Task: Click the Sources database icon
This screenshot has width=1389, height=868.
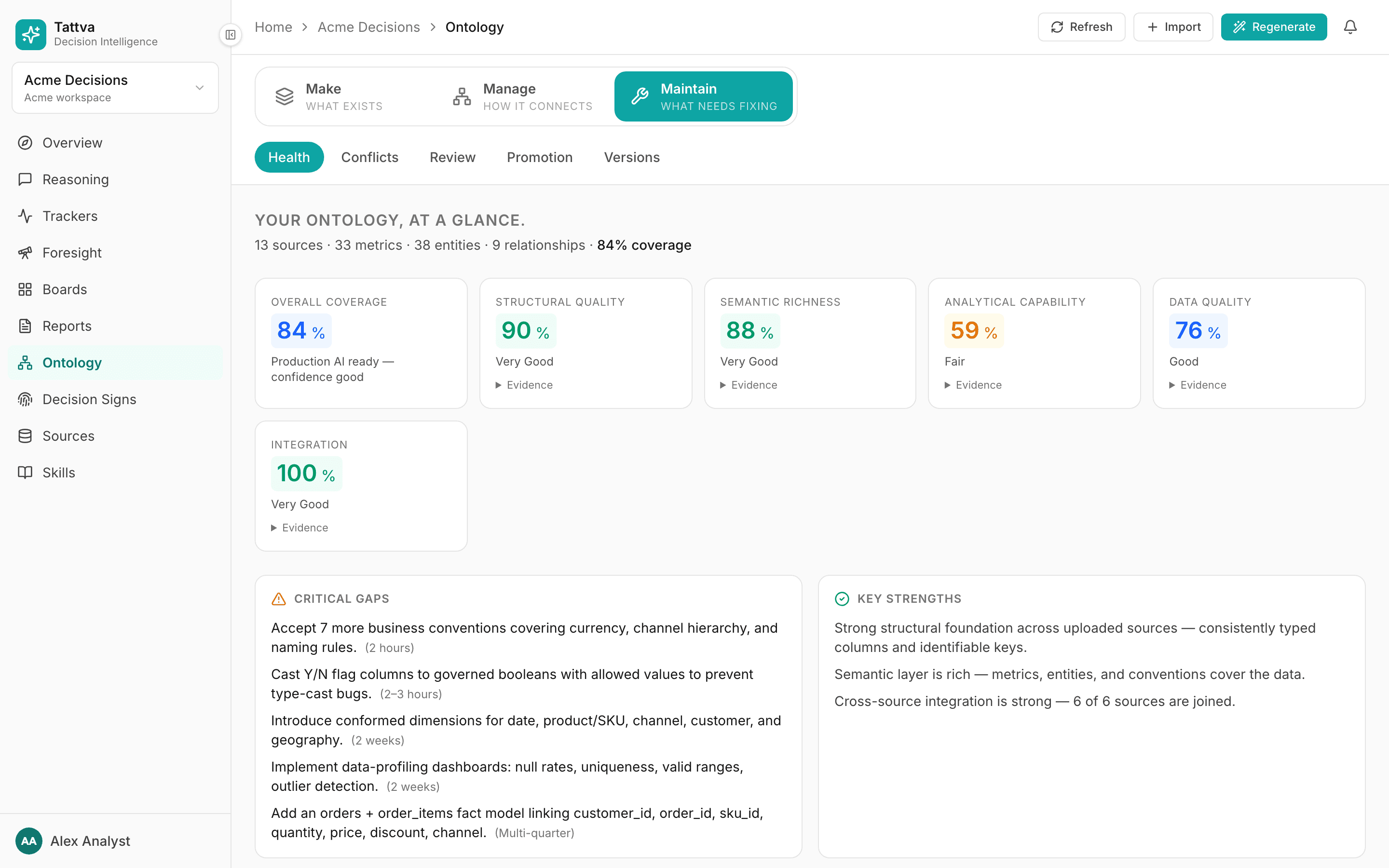Action: click(x=25, y=436)
